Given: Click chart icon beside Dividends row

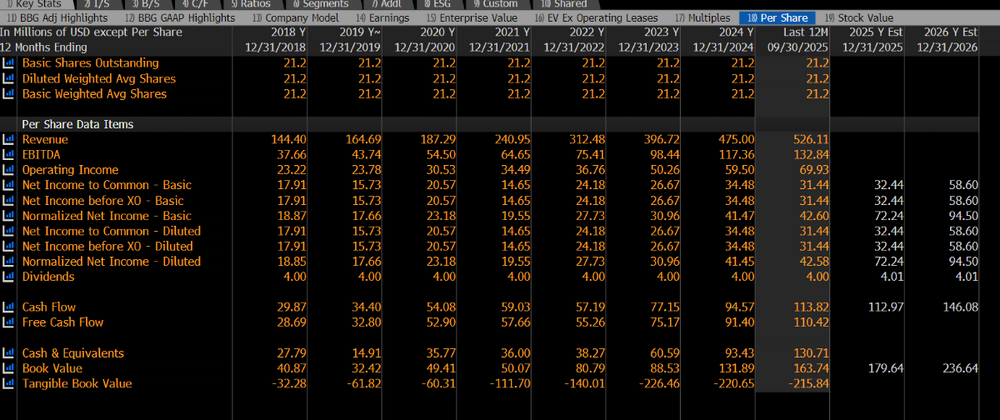Looking at the screenshot, I should pos(9,277).
